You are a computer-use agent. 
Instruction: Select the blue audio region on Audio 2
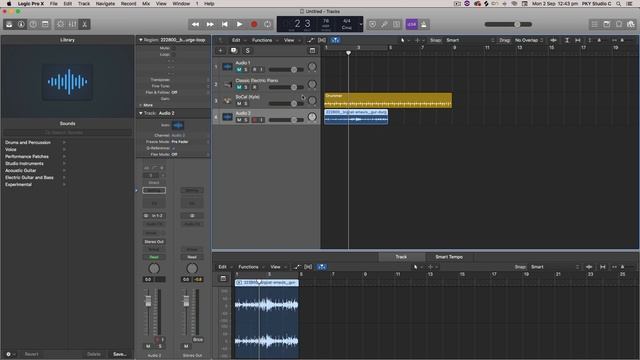(x=356, y=117)
